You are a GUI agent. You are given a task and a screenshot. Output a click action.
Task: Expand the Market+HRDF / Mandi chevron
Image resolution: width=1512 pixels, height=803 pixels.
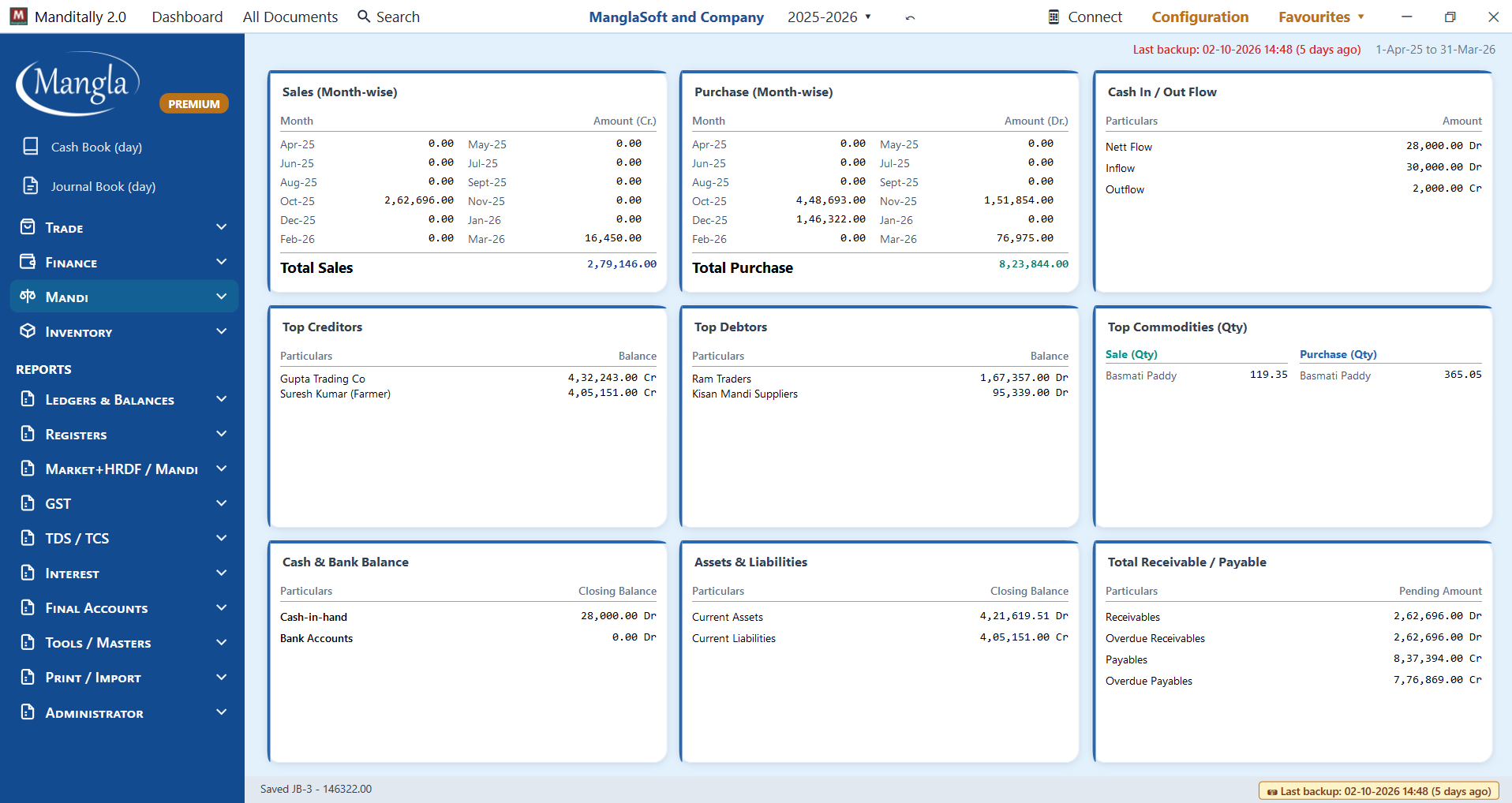pos(222,469)
